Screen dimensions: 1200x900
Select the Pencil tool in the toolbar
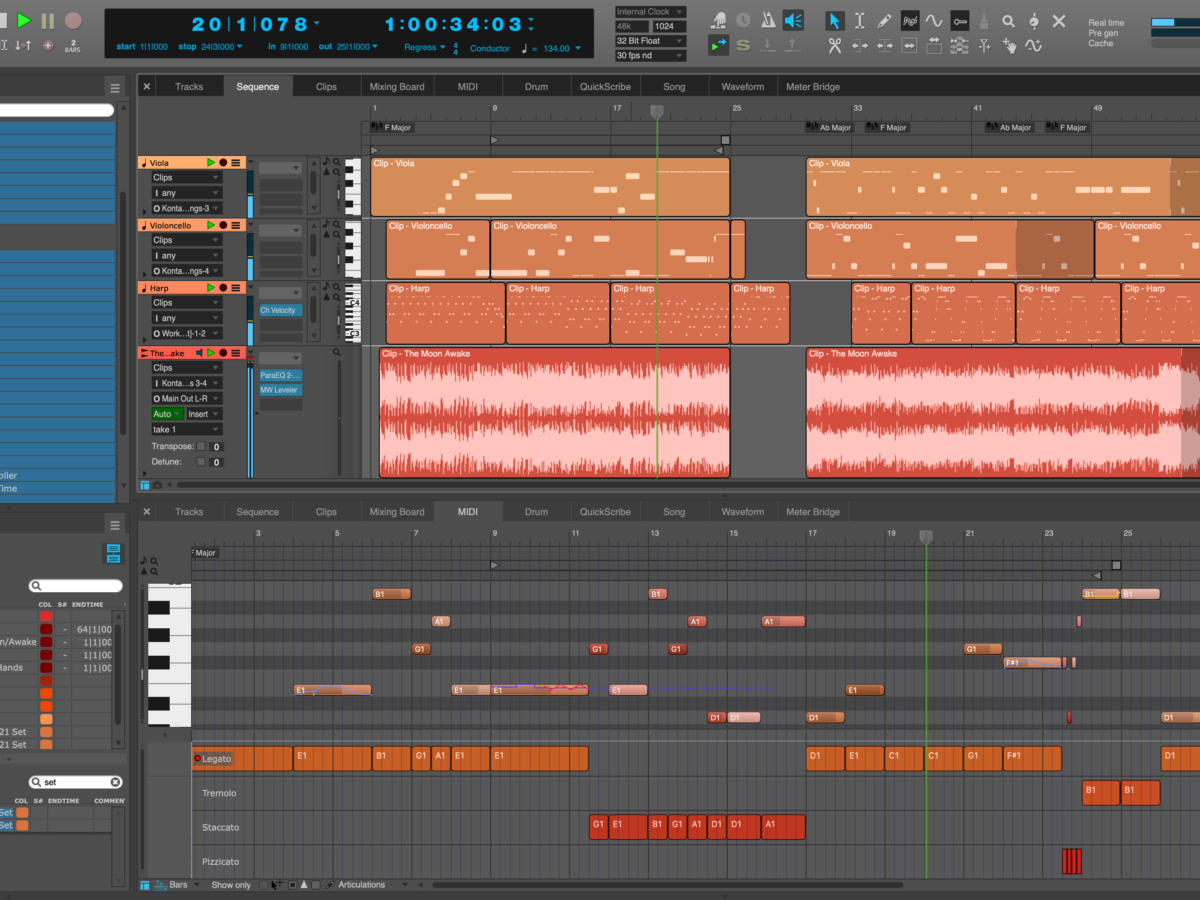(x=884, y=21)
